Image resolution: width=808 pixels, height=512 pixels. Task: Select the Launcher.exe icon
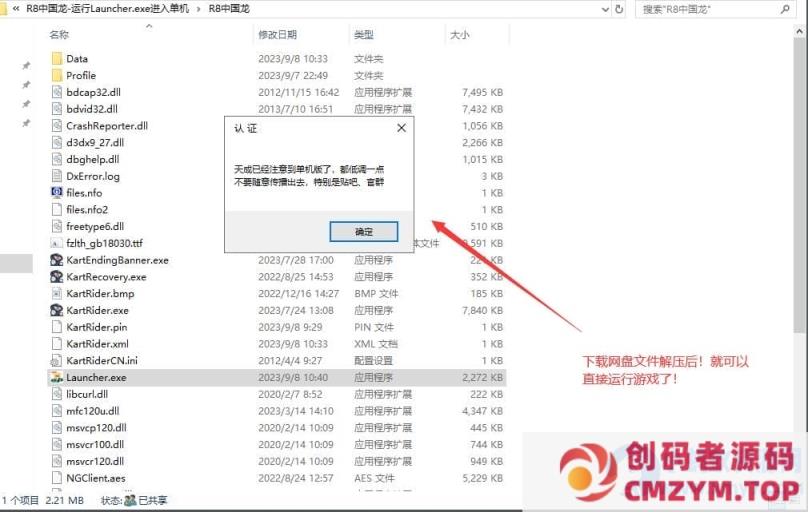57,378
